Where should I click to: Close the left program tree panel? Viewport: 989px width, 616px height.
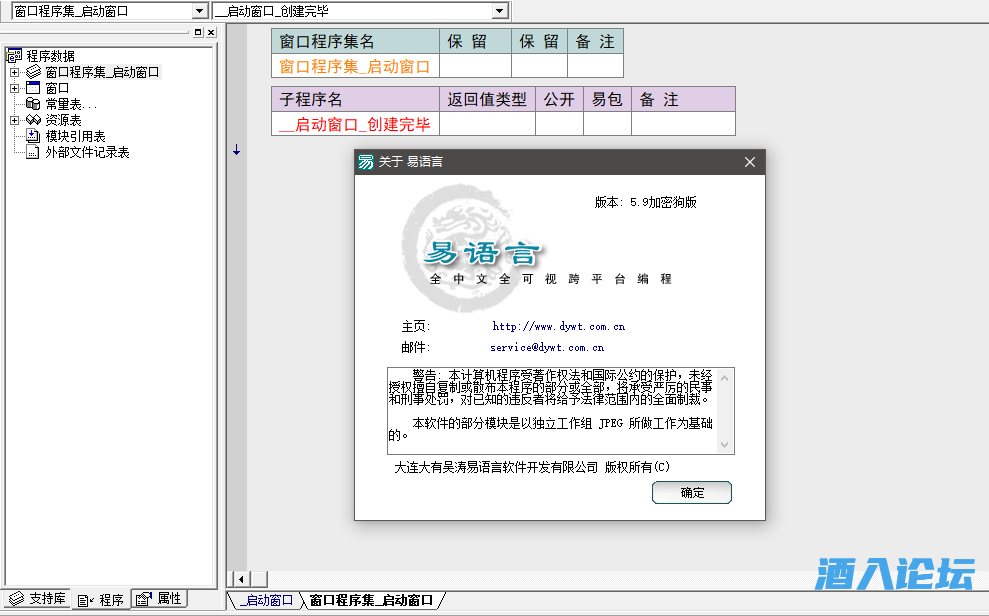(x=210, y=33)
